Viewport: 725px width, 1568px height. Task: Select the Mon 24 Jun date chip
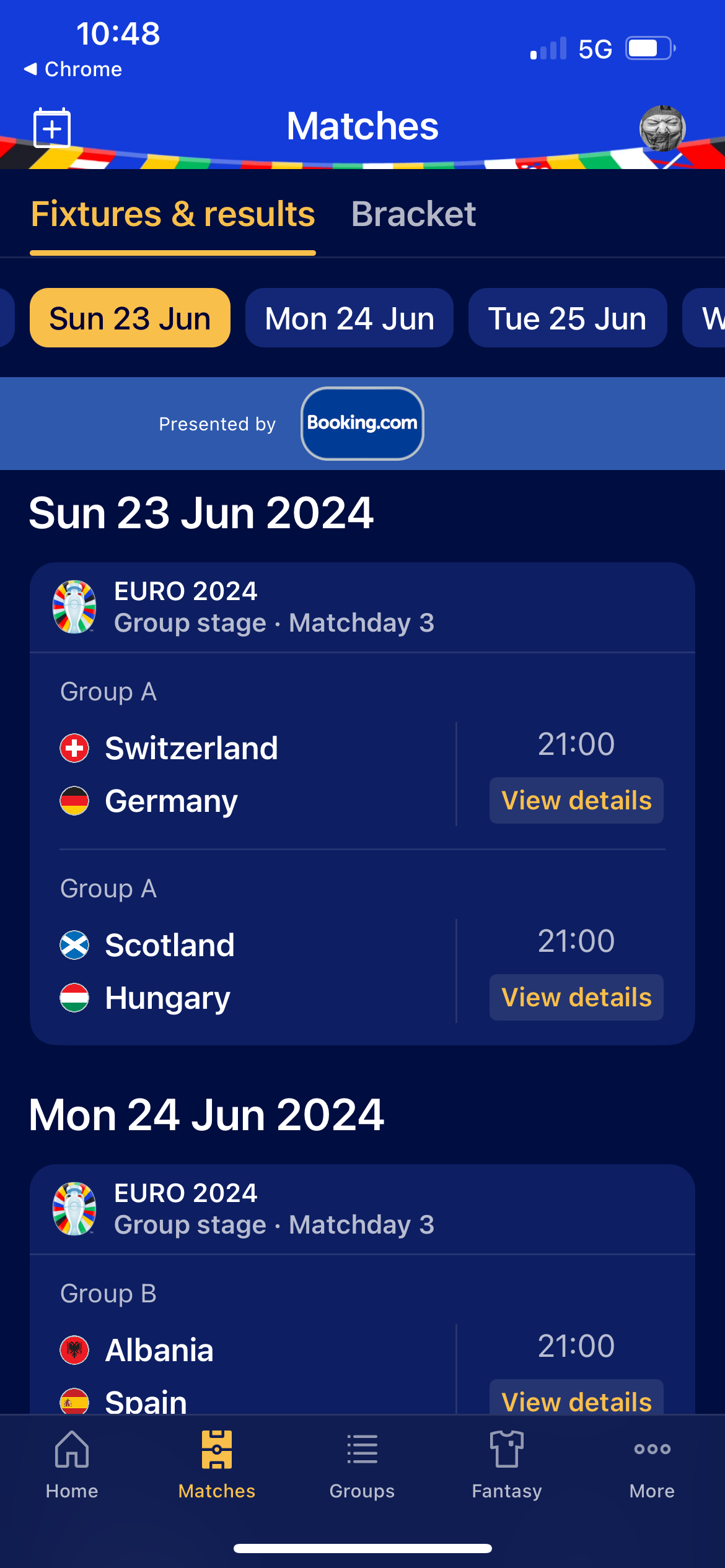click(x=349, y=318)
